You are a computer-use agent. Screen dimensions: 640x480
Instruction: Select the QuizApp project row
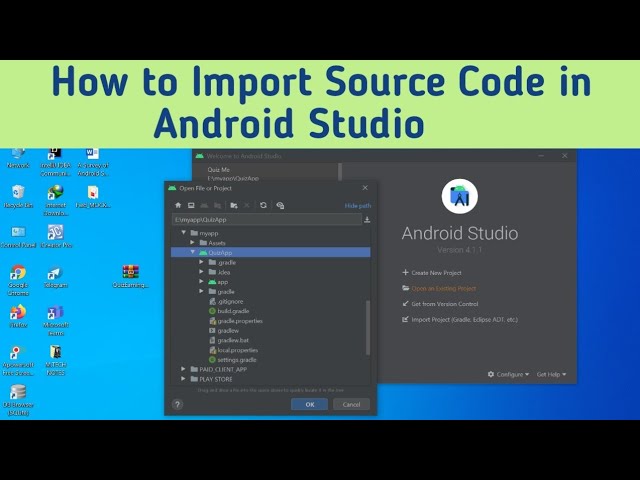coord(271,253)
